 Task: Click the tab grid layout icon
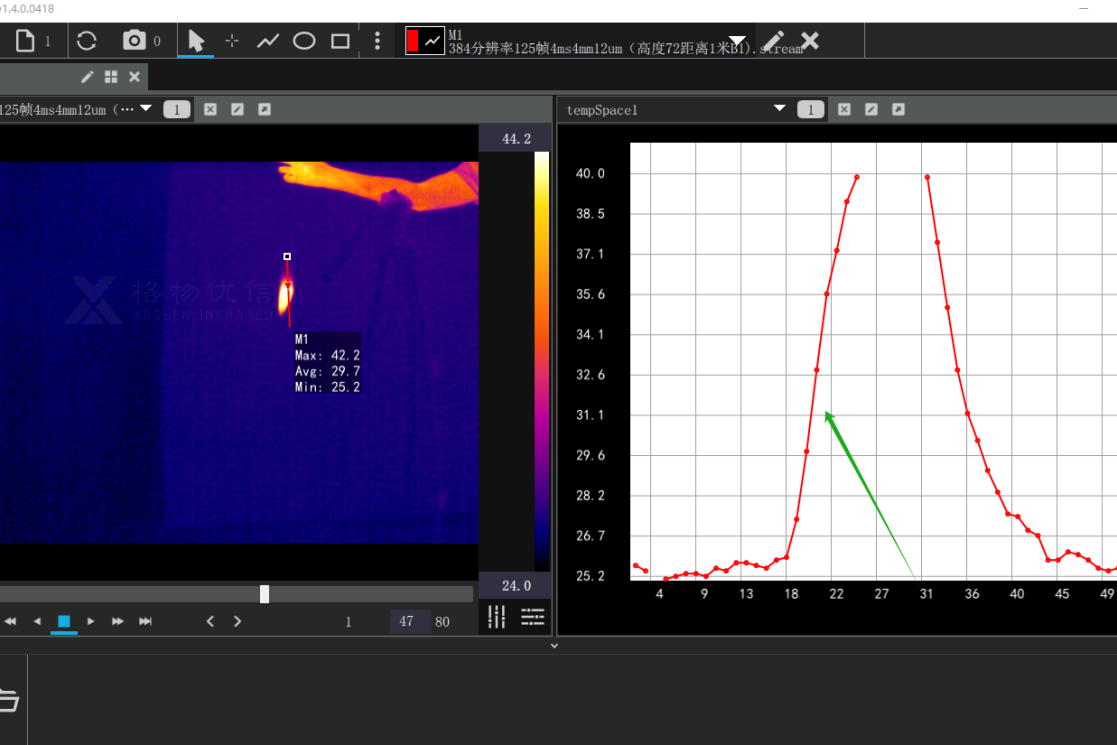point(111,77)
